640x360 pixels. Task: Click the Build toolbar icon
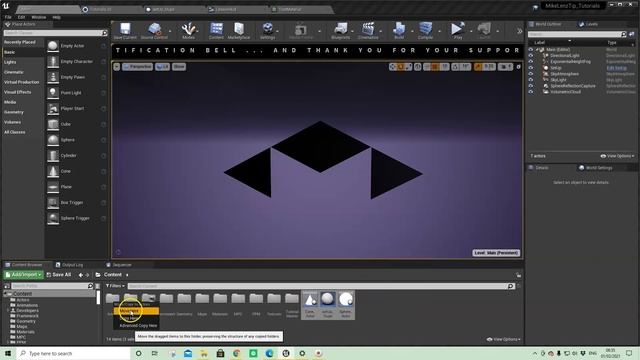coord(399,31)
